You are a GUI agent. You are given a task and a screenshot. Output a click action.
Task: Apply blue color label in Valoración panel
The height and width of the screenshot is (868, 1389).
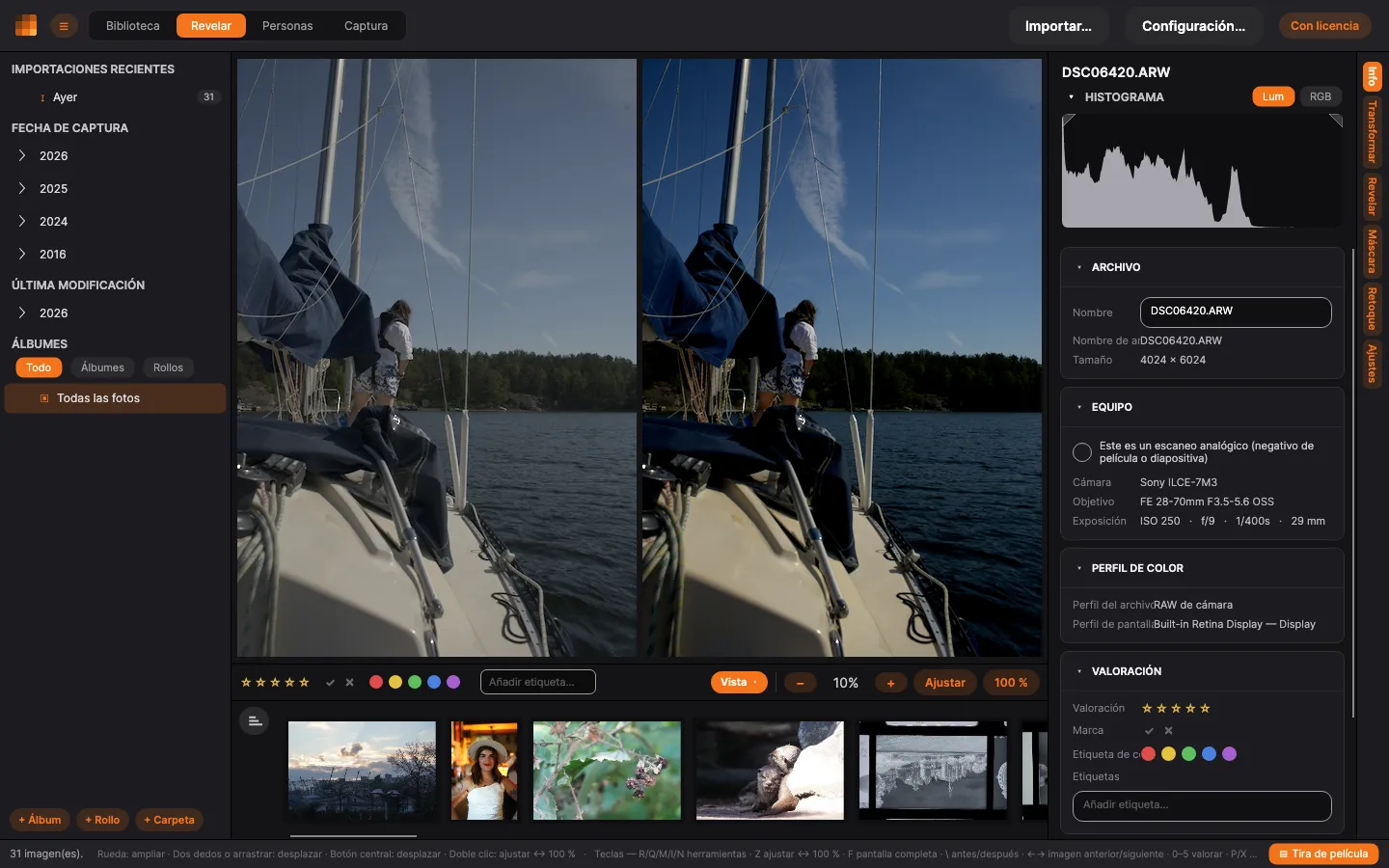click(x=1209, y=754)
